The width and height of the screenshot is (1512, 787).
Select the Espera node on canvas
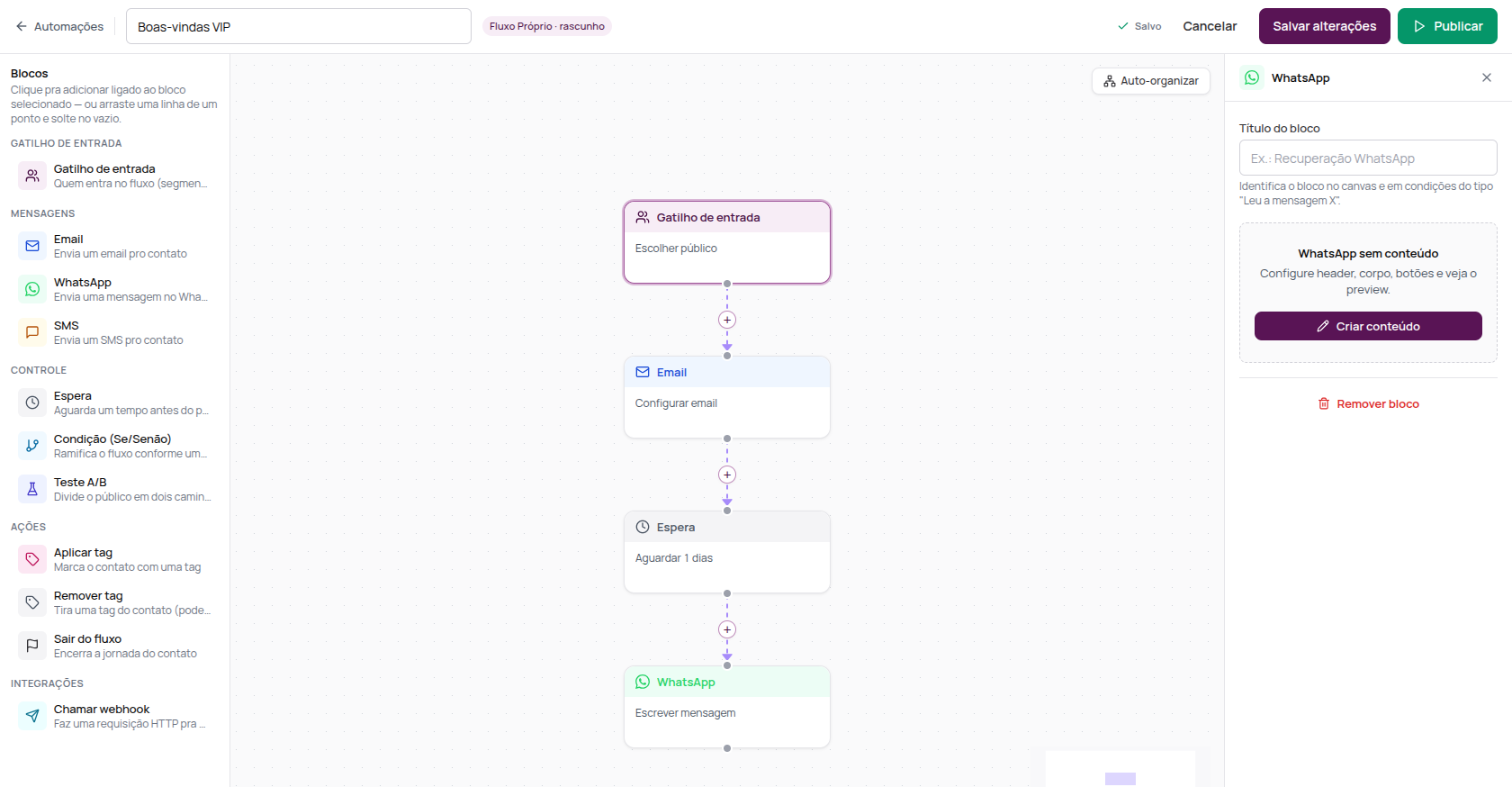click(x=727, y=552)
